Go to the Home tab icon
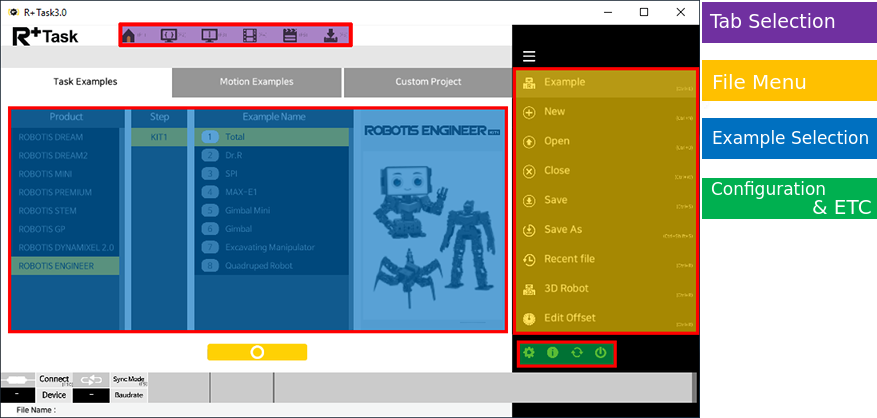Image resolution: width=877 pixels, height=418 pixels. [x=128, y=36]
